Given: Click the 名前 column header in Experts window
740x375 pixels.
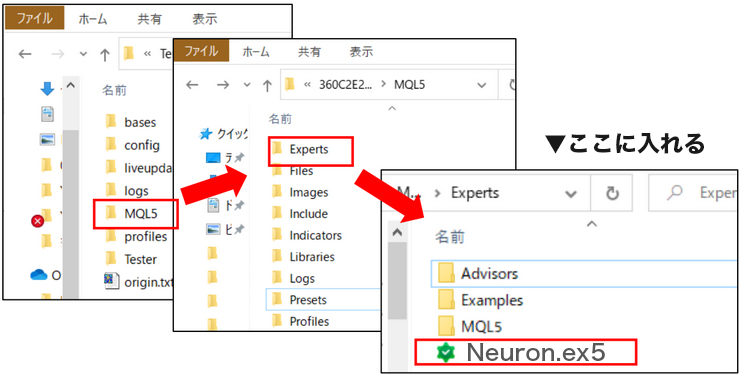Looking at the screenshot, I should pos(450,236).
